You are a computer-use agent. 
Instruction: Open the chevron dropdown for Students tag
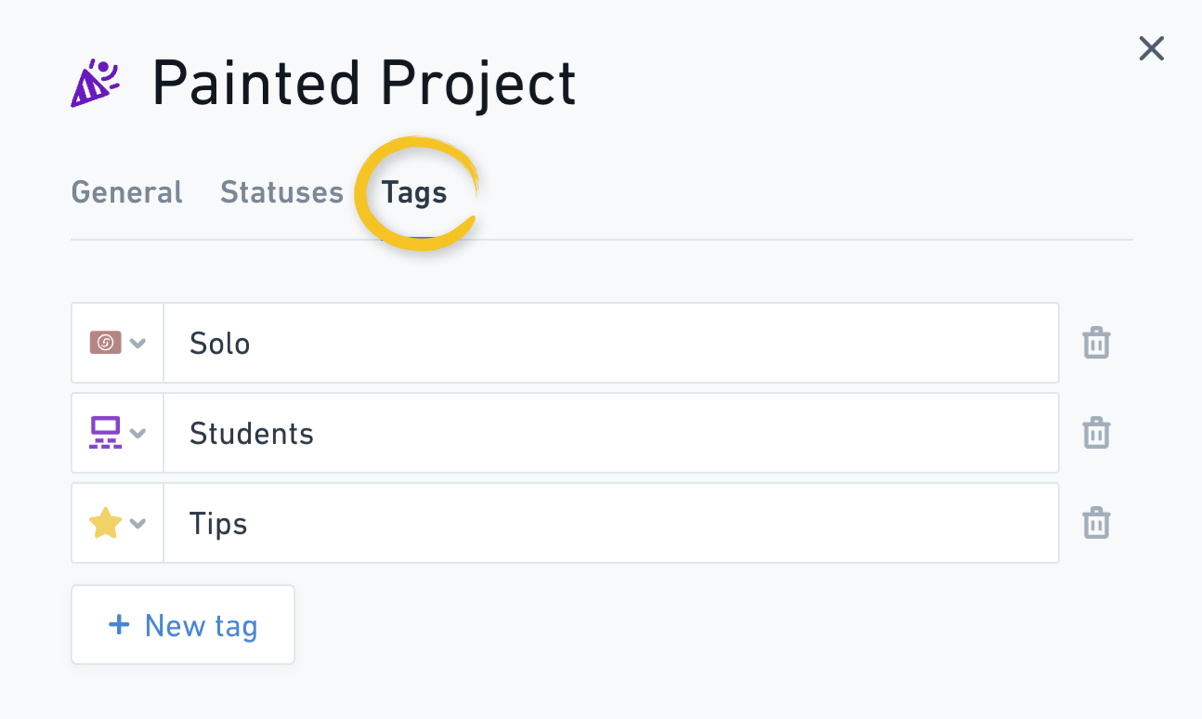coord(139,434)
